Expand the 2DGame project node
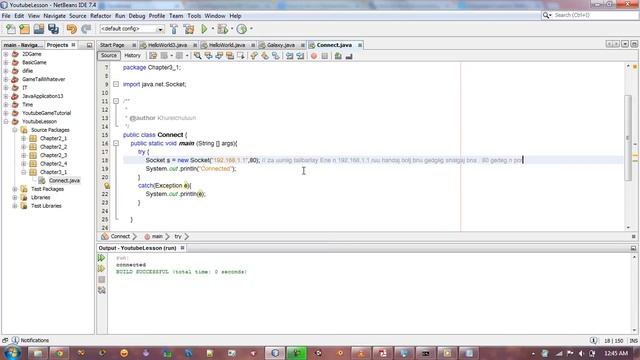Viewport: 640px width, 360px height. coord(6,54)
